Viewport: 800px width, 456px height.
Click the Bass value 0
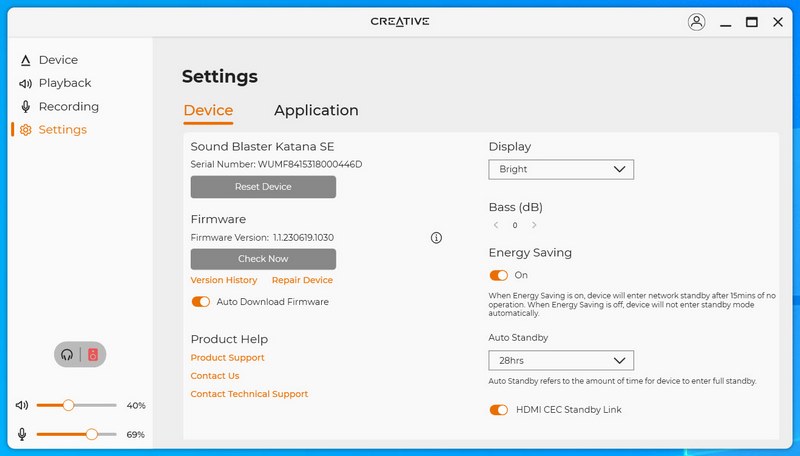515,225
